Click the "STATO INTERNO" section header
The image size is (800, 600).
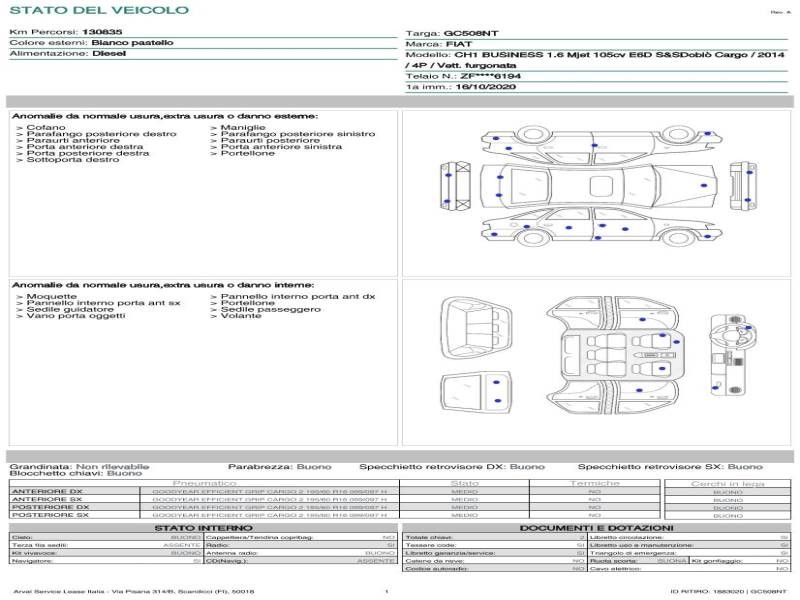(x=204, y=528)
